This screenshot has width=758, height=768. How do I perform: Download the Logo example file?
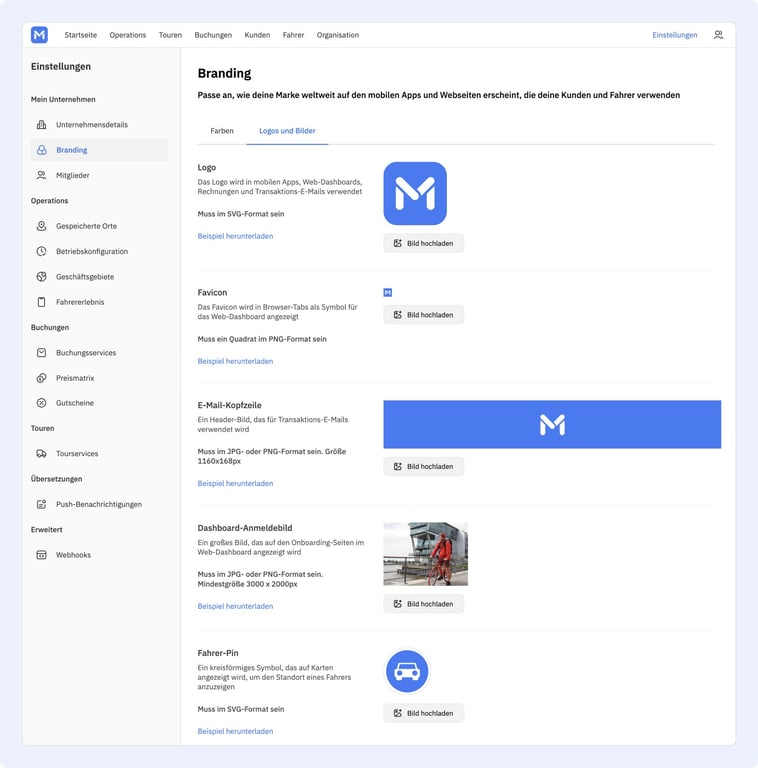(x=235, y=236)
